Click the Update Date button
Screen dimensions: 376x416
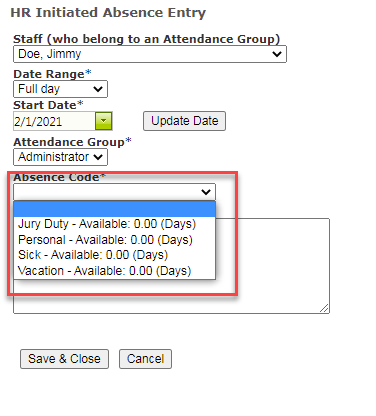[184, 121]
